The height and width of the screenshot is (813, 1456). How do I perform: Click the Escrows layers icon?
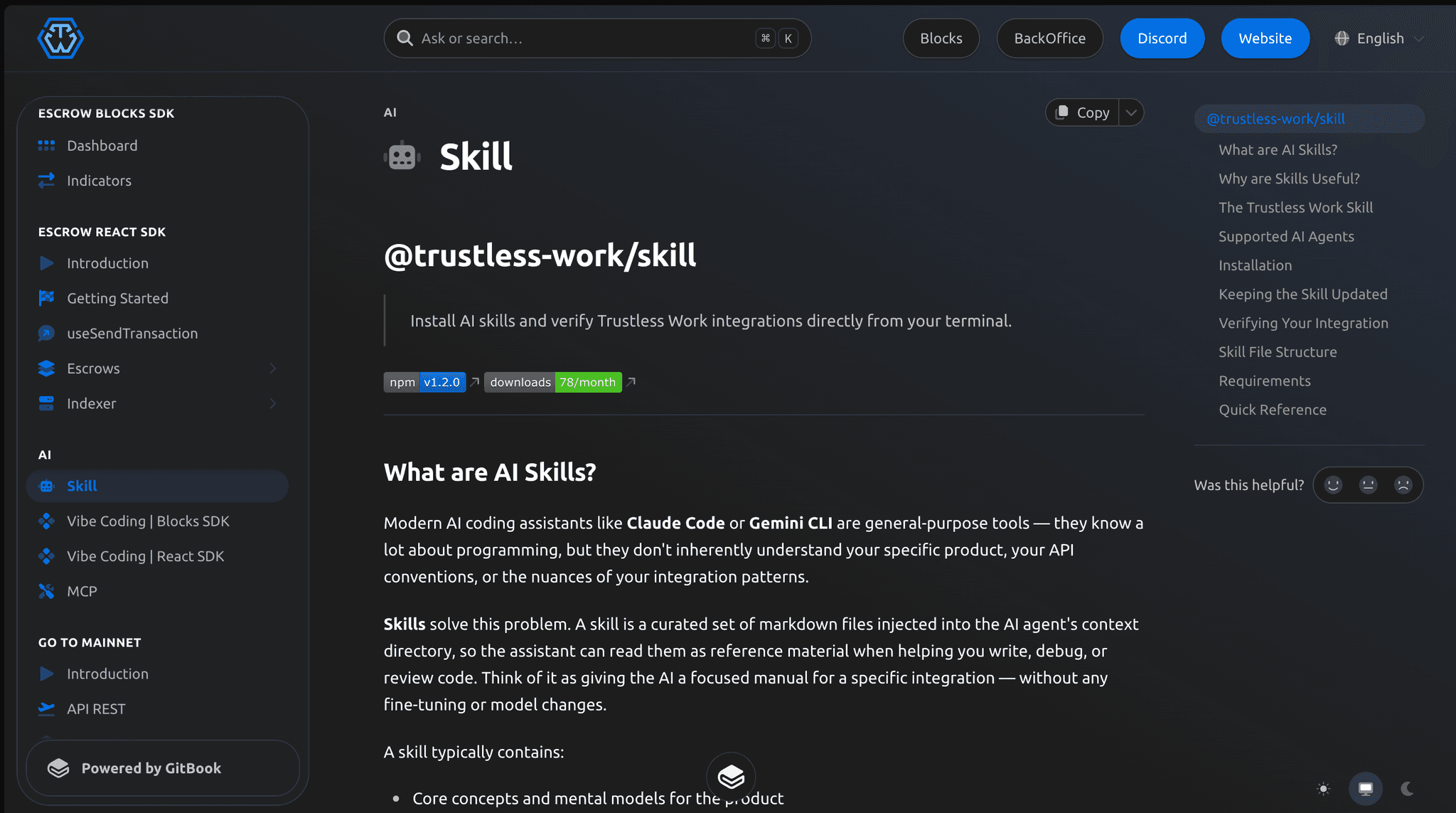point(46,368)
